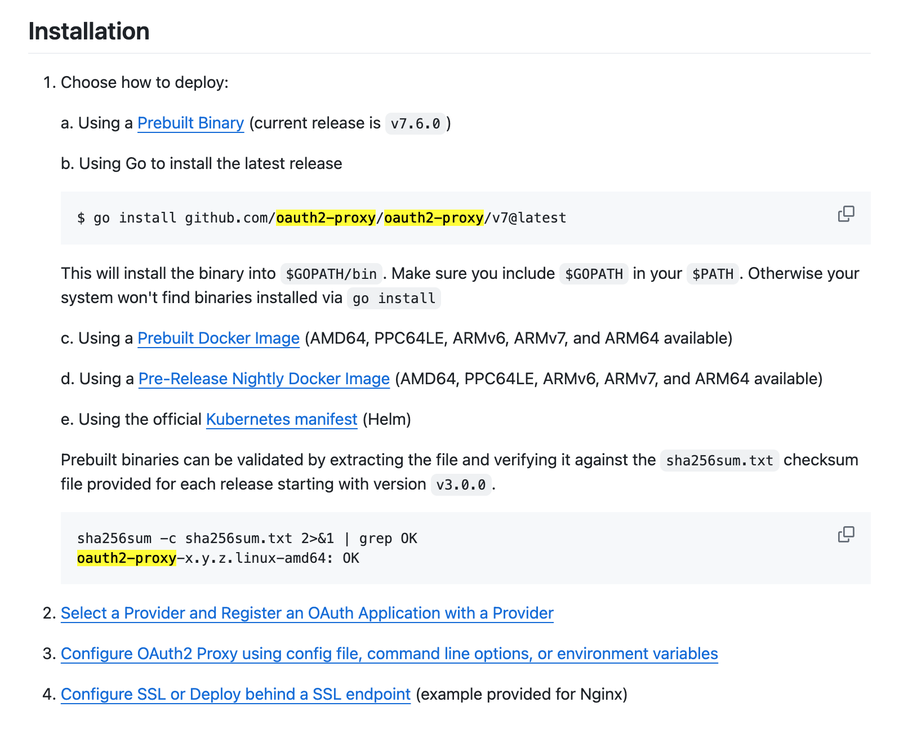Screen dimensions: 899x729
Task: Open the Prebuilt Binary link
Action: click(x=190, y=123)
